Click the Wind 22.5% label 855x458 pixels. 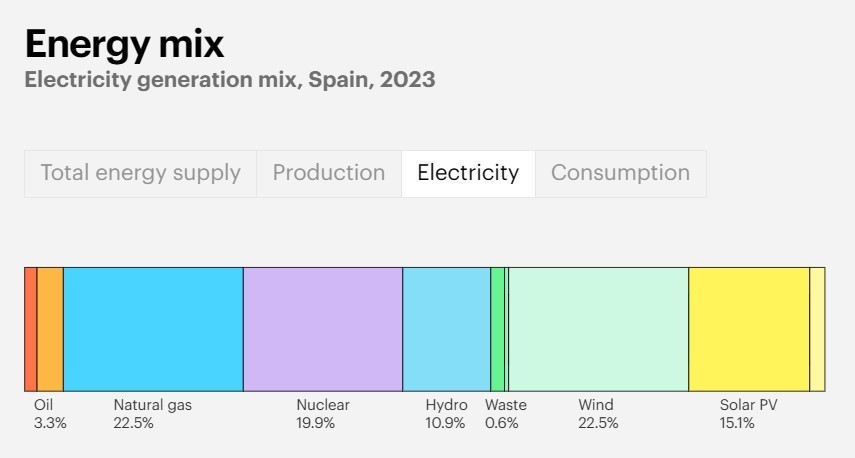coord(598,414)
